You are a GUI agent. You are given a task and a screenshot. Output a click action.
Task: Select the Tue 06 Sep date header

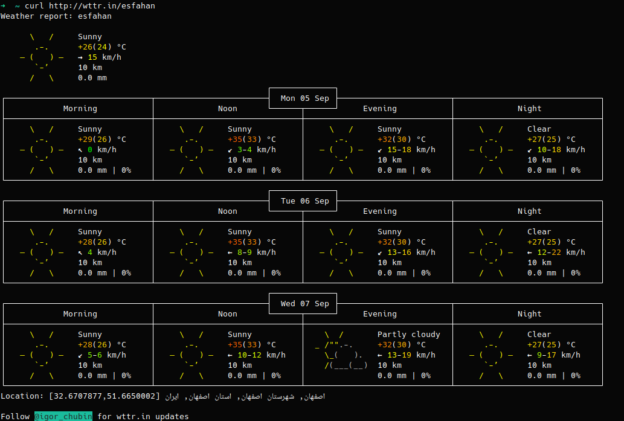click(304, 201)
